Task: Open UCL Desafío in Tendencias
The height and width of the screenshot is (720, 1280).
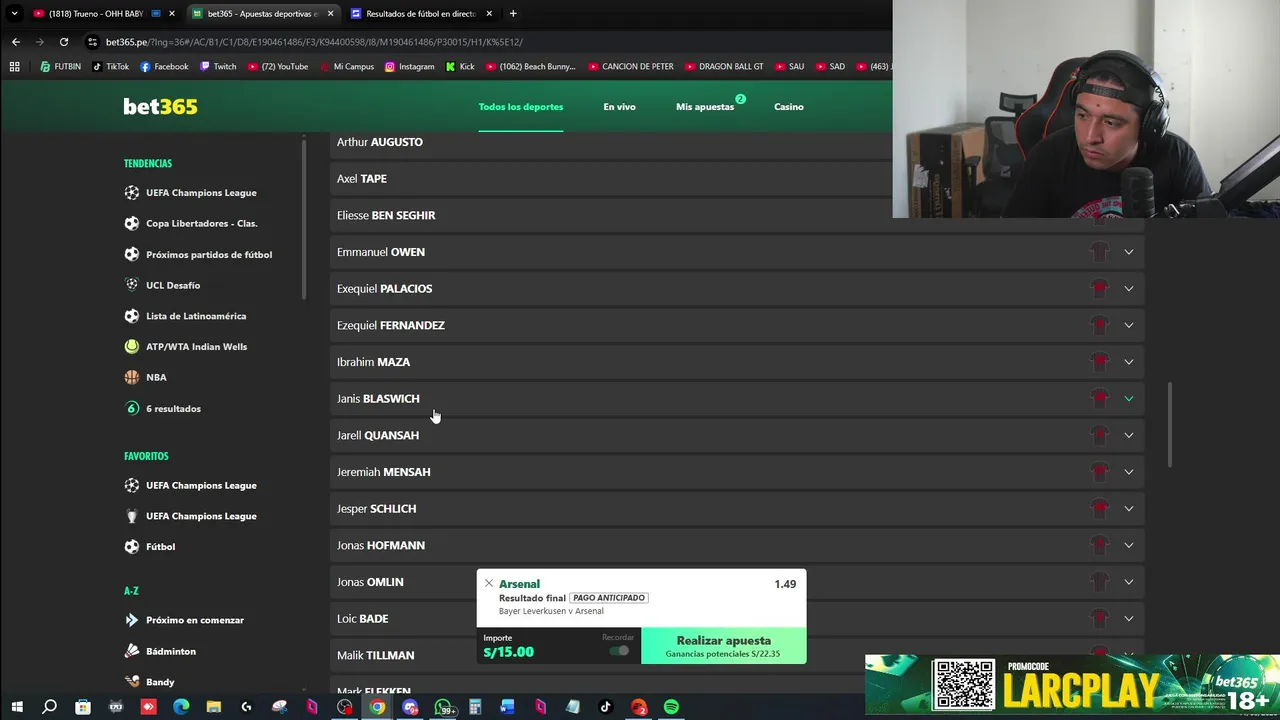Action: click(x=173, y=285)
